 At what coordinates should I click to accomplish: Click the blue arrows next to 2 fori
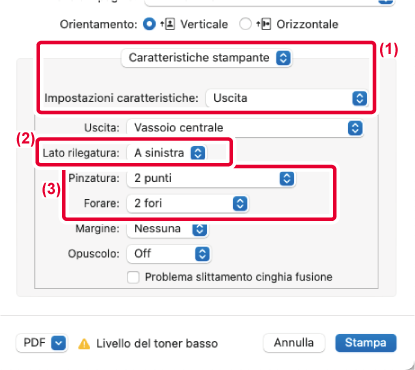[x=240, y=204]
